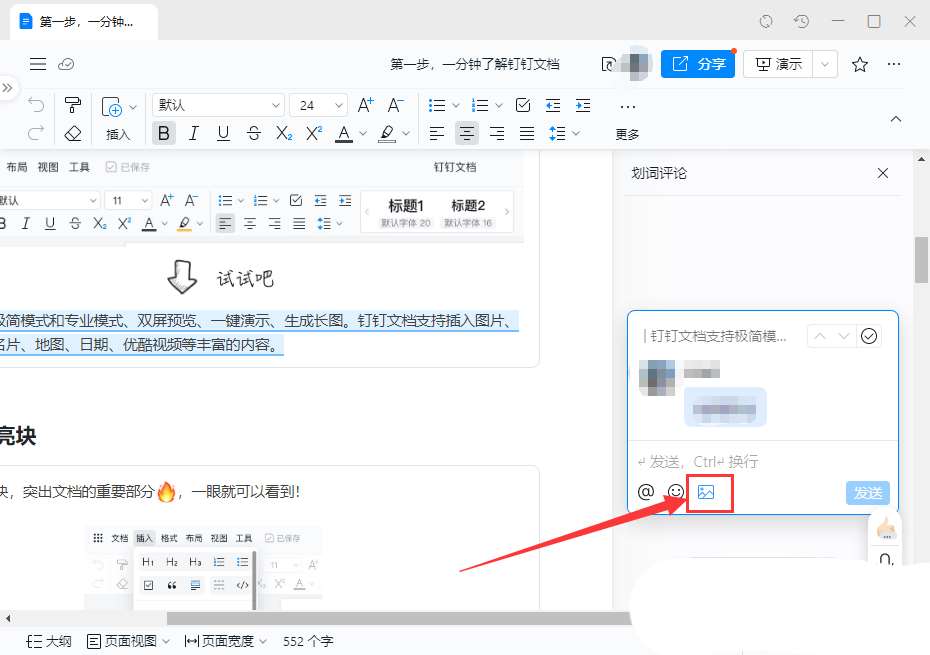
Task: Toggle bold formatting in main toolbar
Action: tap(164, 133)
